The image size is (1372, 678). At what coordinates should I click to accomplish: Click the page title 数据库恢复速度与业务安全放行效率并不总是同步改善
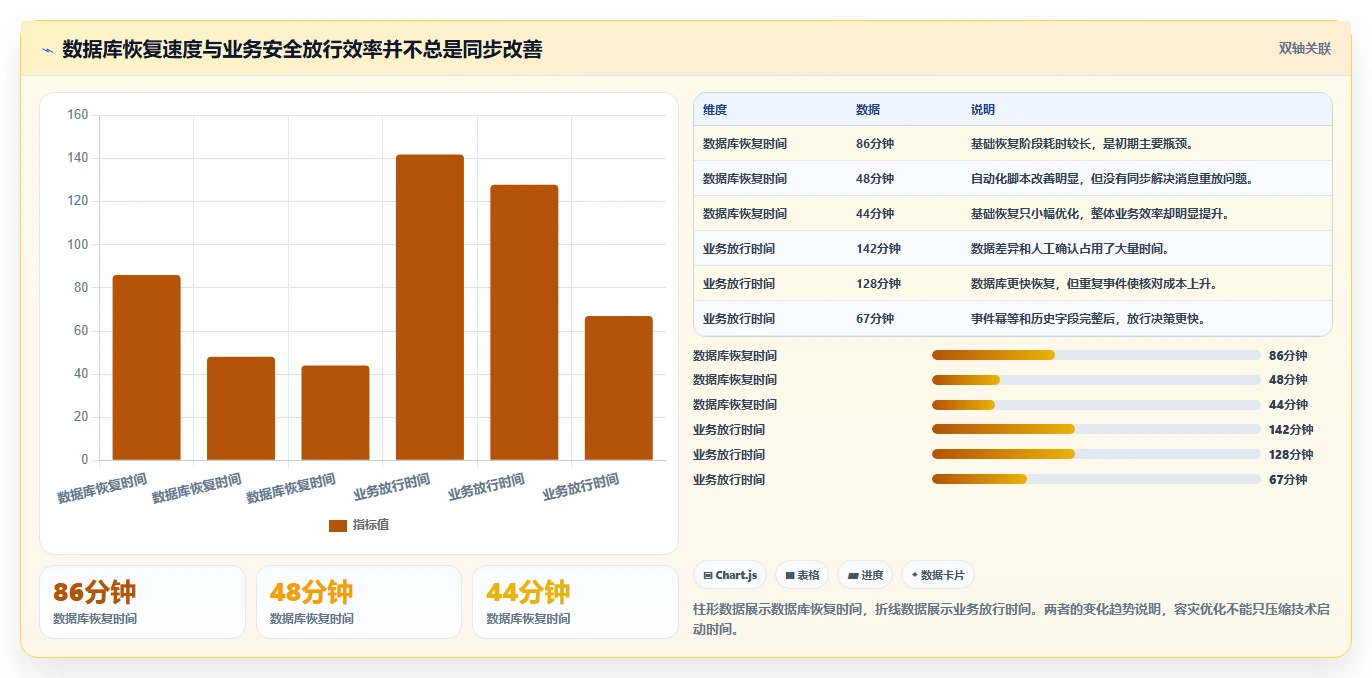tap(302, 50)
